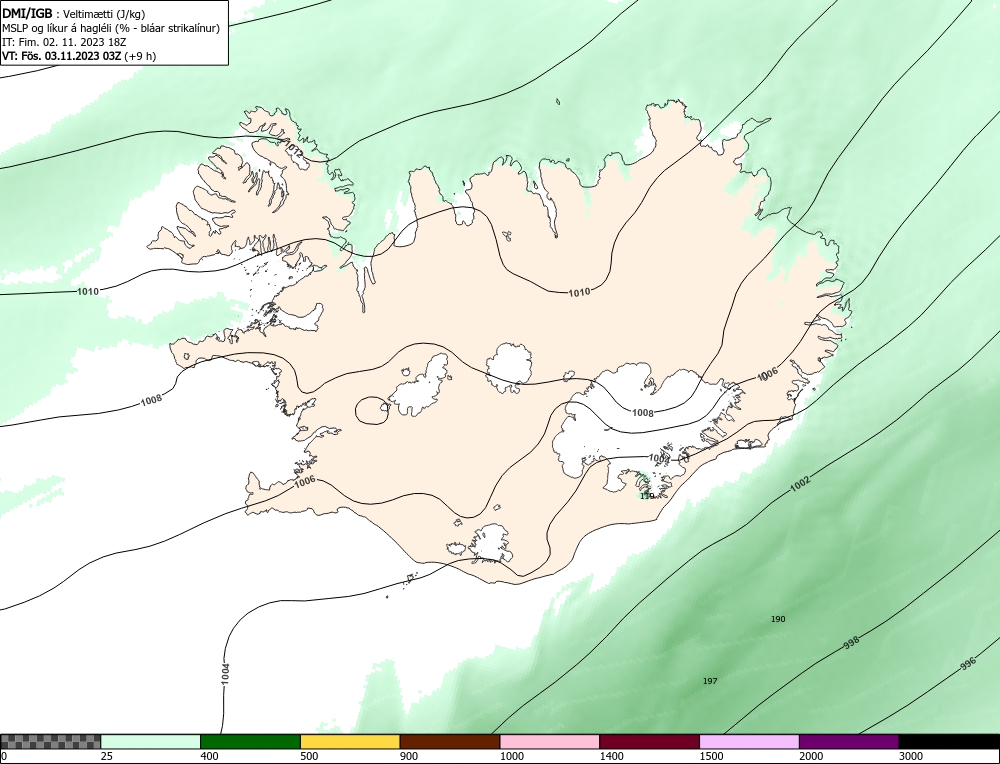Click the '1010' isobar label over the western ocean
The image size is (1000, 764).
click(x=88, y=291)
